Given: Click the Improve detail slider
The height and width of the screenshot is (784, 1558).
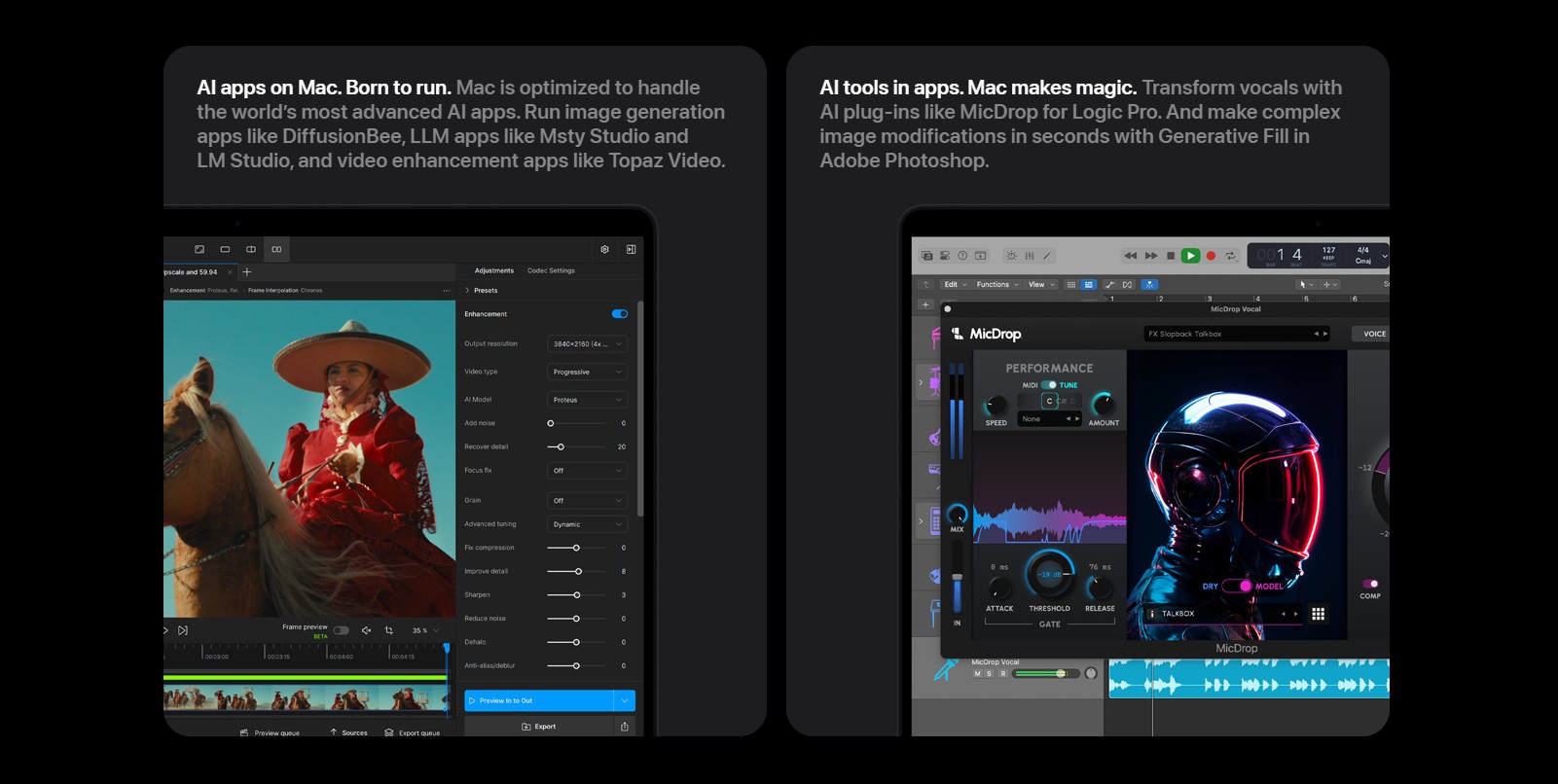Looking at the screenshot, I should (578, 572).
